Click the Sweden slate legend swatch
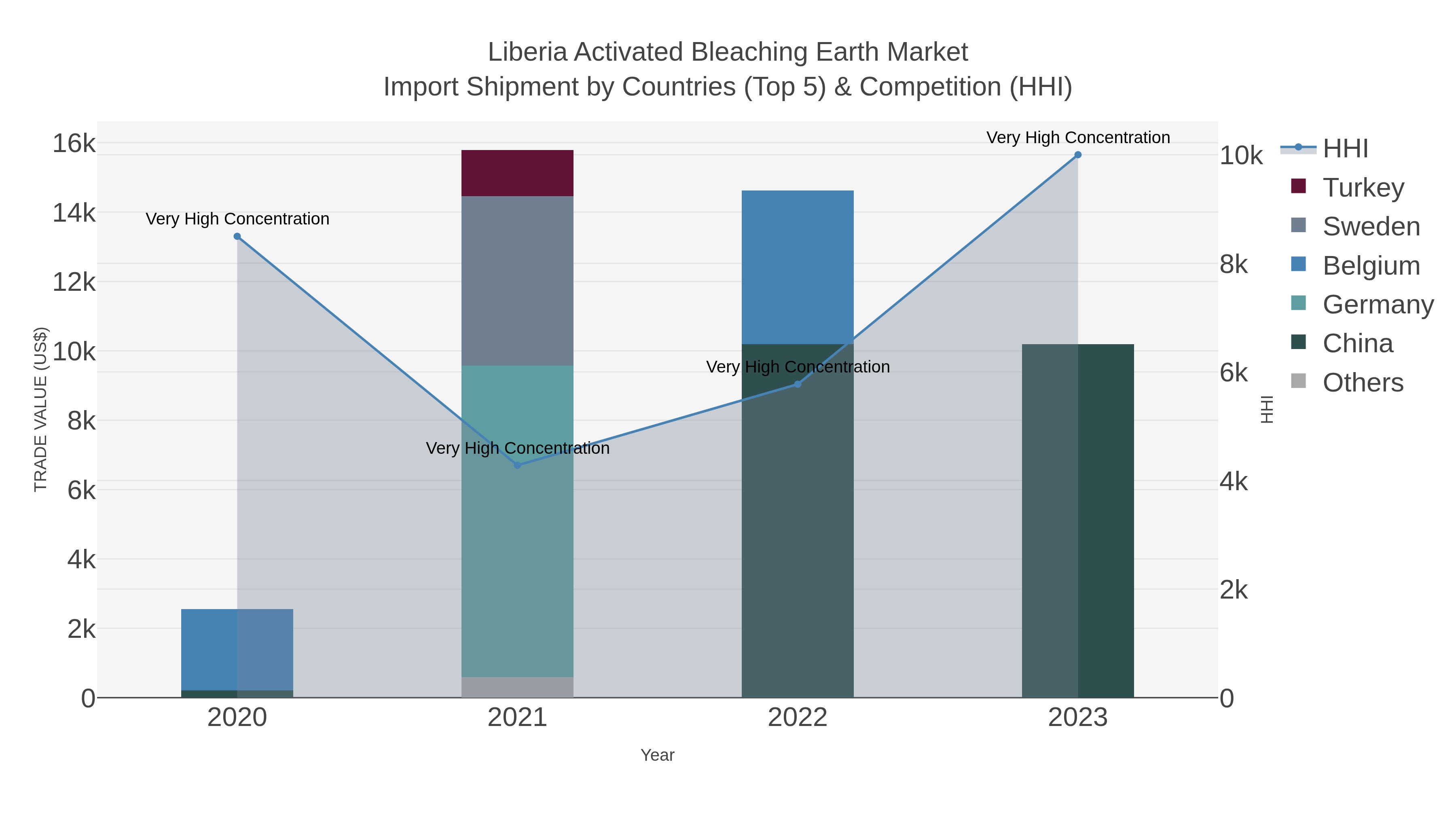This screenshot has width=1456, height=819. (1298, 225)
